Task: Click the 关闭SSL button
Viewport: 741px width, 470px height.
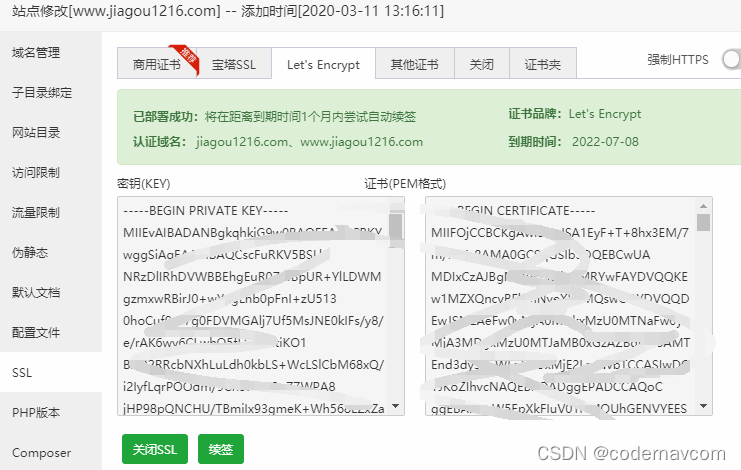Action: tap(155, 449)
